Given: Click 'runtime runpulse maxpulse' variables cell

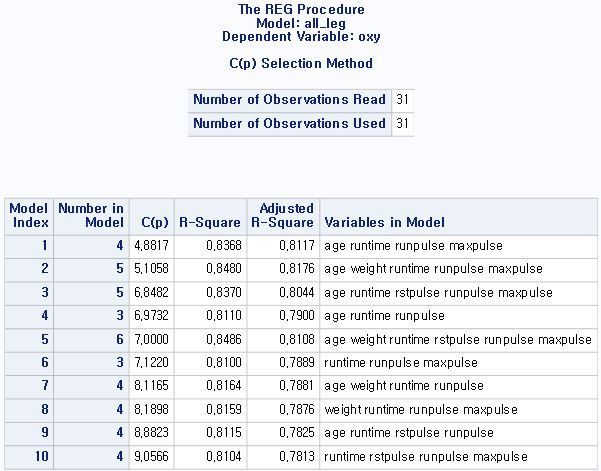Looking at the screenshot, I should [x=459, y=363].
